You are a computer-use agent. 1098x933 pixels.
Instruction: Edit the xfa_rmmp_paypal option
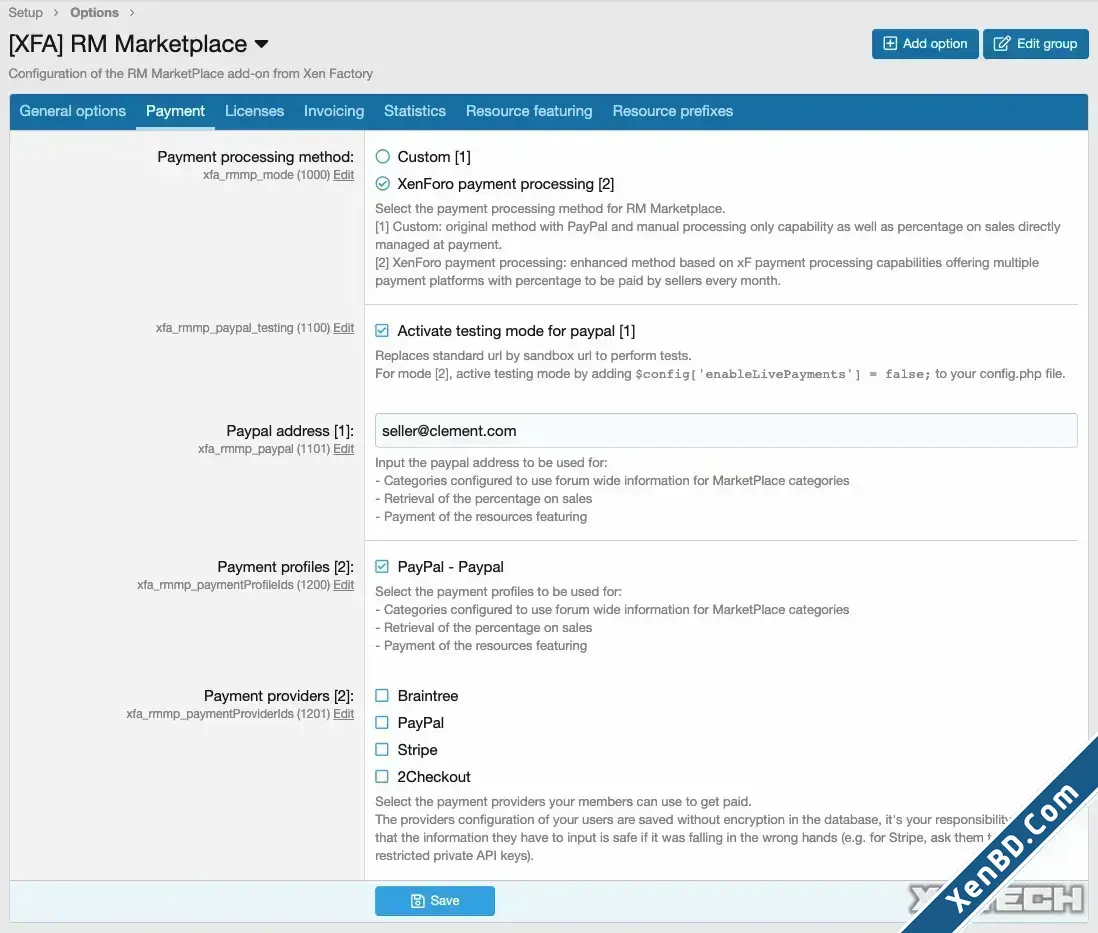tap(343, 449)
